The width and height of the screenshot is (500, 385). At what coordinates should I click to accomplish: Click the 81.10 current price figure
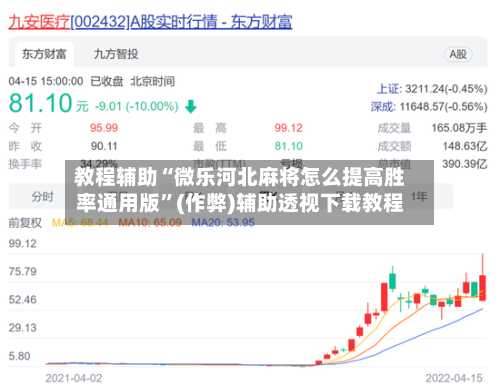click(x=41, y=103)
